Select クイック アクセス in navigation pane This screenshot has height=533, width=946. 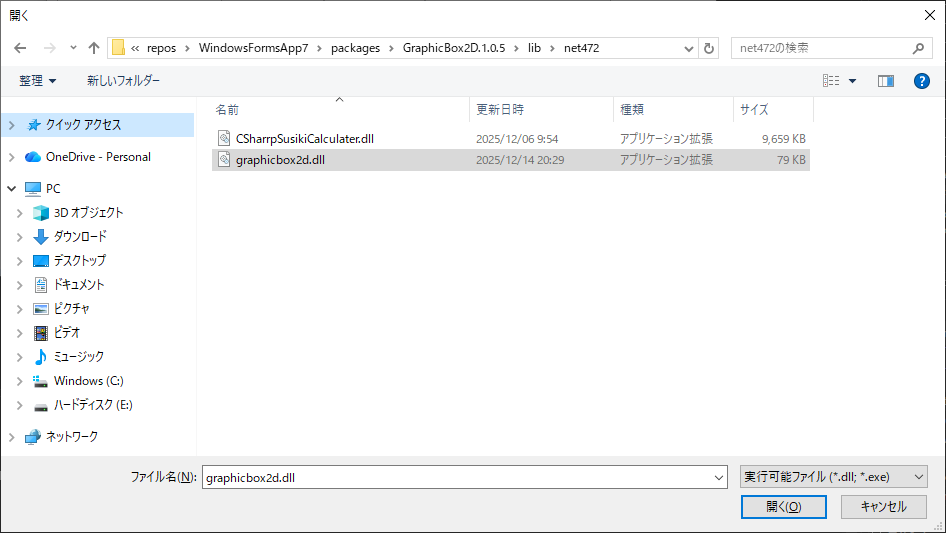[83, 125]
